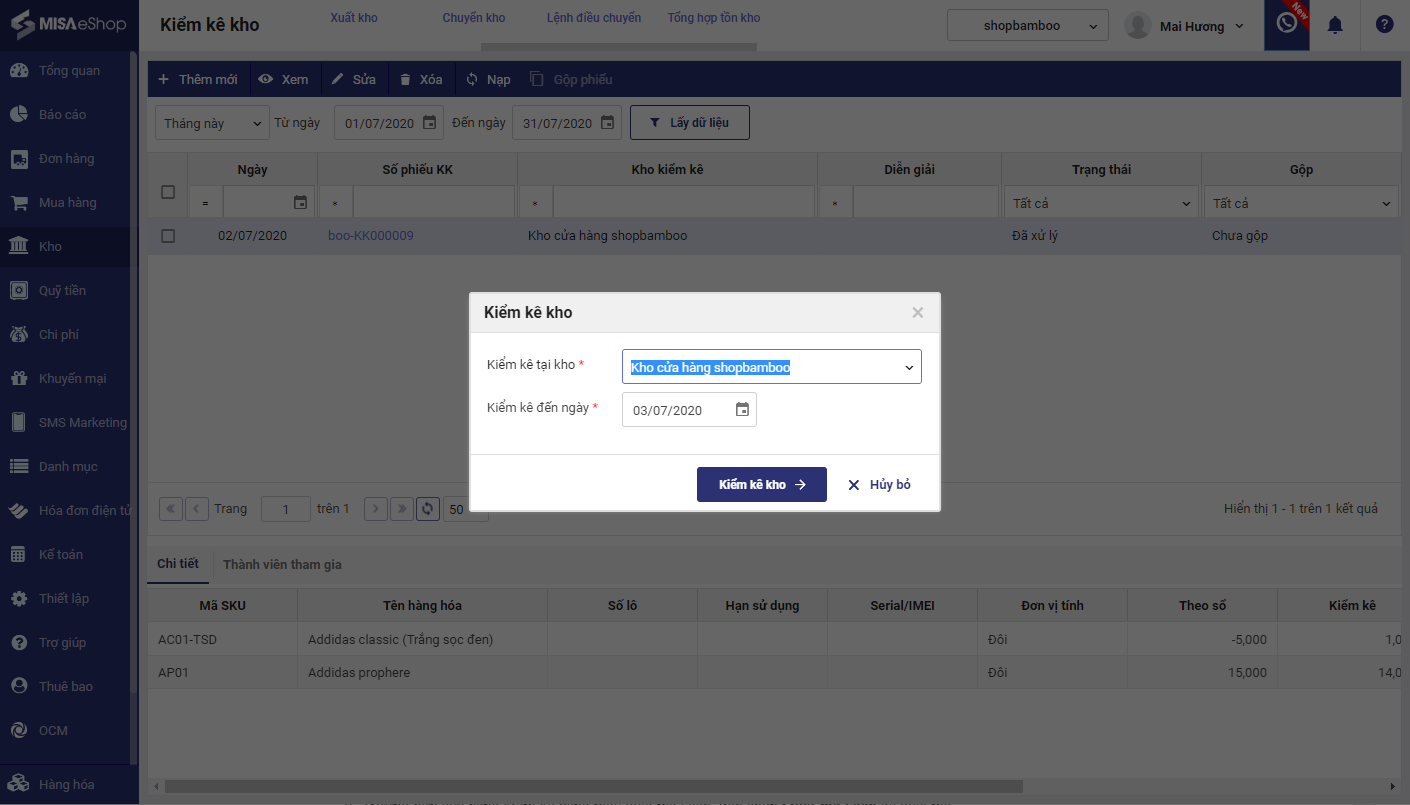Open the help question mark icon
This screenshot has width=1410, height=805.
[1384, 25]
